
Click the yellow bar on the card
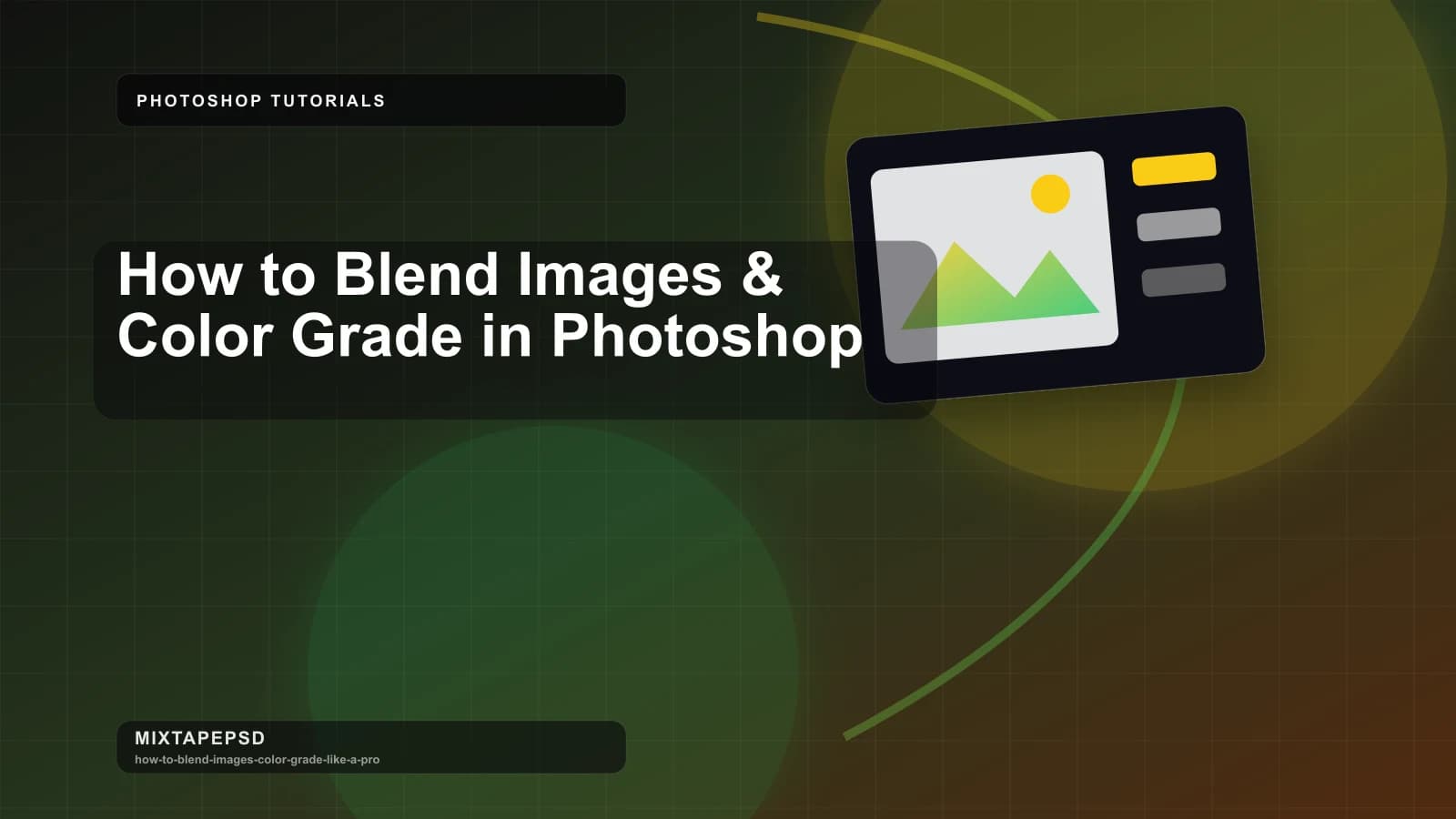point(1174,169)
